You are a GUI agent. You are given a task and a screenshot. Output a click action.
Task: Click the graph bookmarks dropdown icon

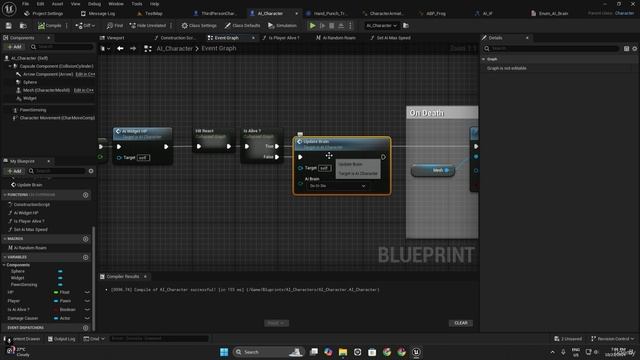point(105,49)
